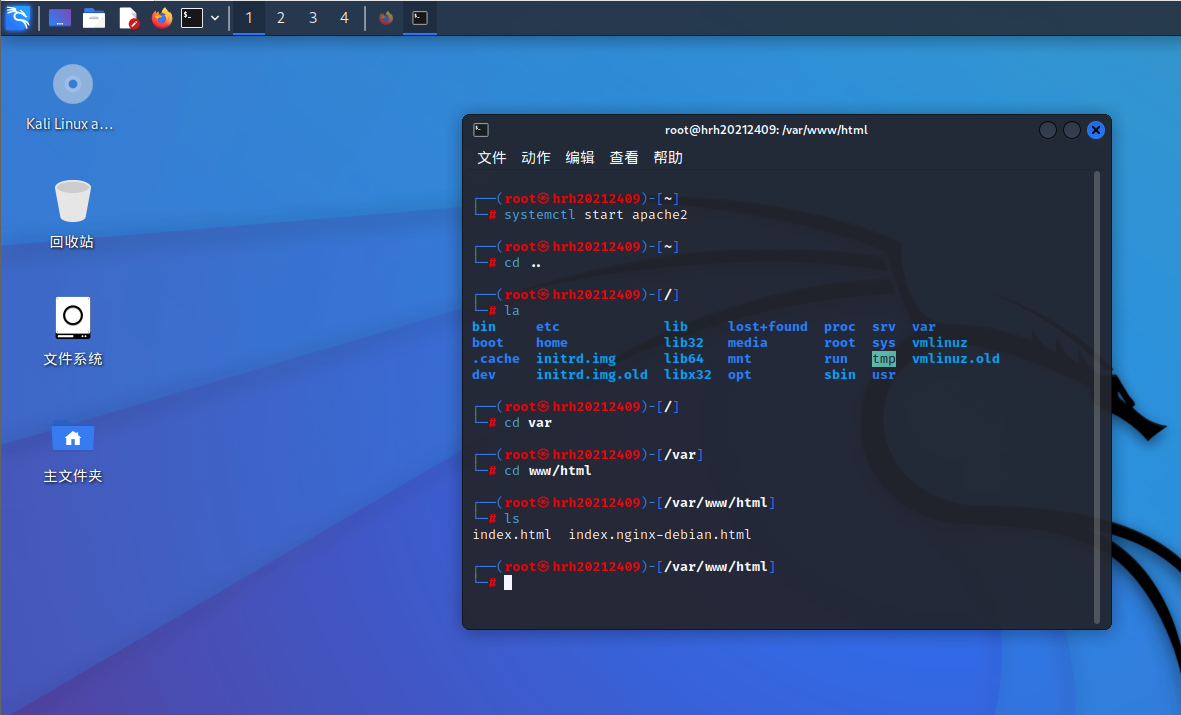Click the show desktop panel icon
Viewport: 1181px width, 715px height.
[x=60, y=18]
